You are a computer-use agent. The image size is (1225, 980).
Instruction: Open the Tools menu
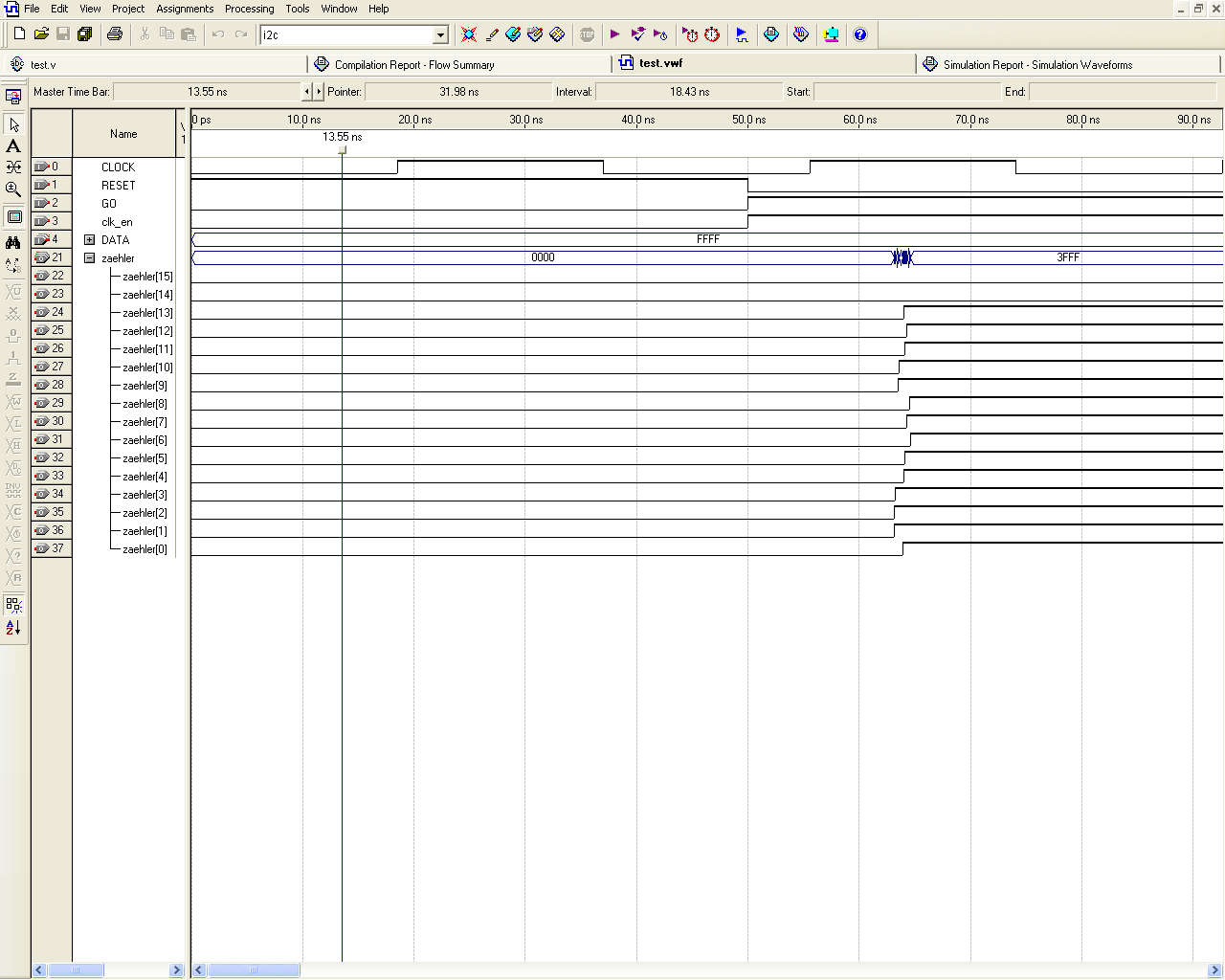[x=298, y=9]
